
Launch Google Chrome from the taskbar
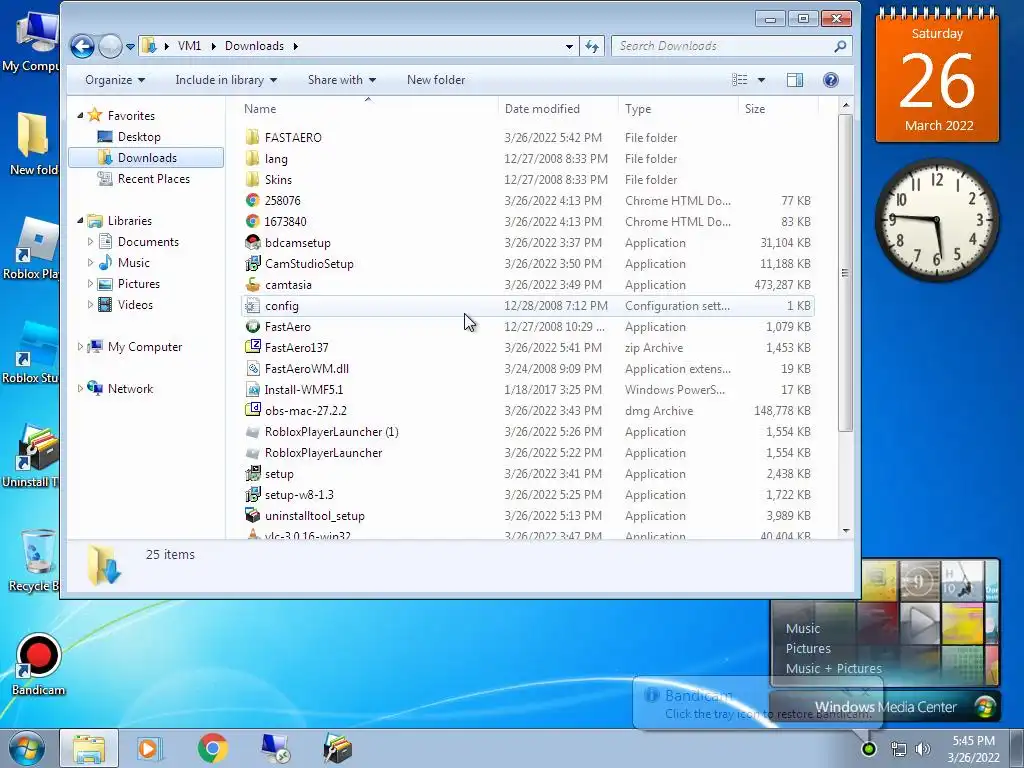tap(212, 748)
